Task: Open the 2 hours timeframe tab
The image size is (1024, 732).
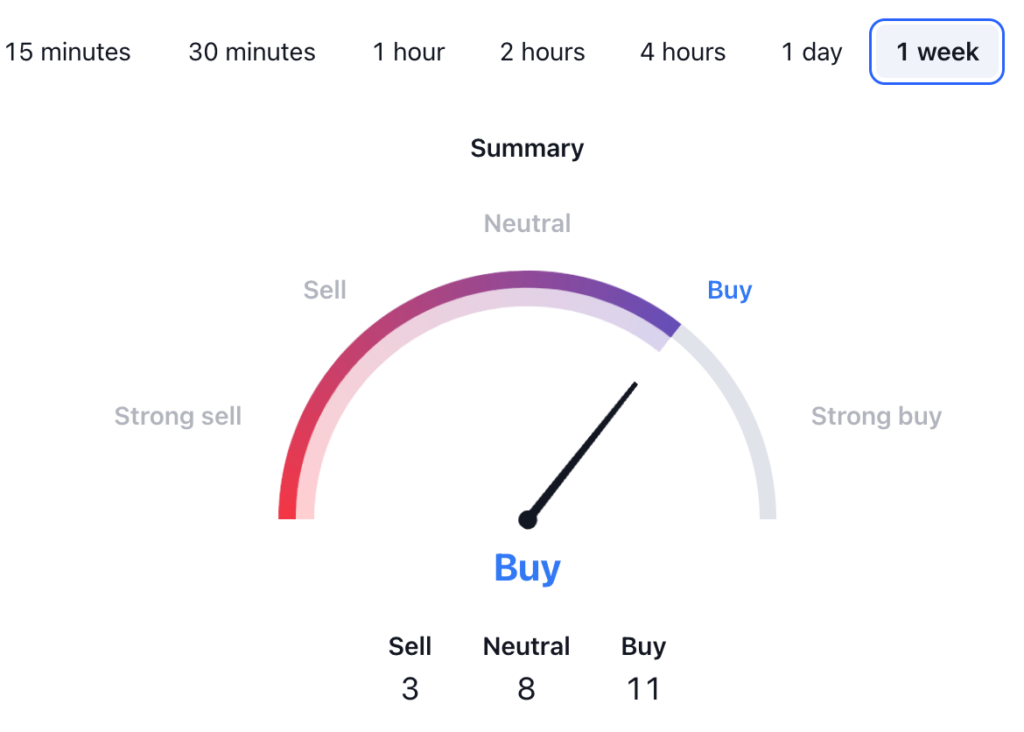Action: coord(542,52)
